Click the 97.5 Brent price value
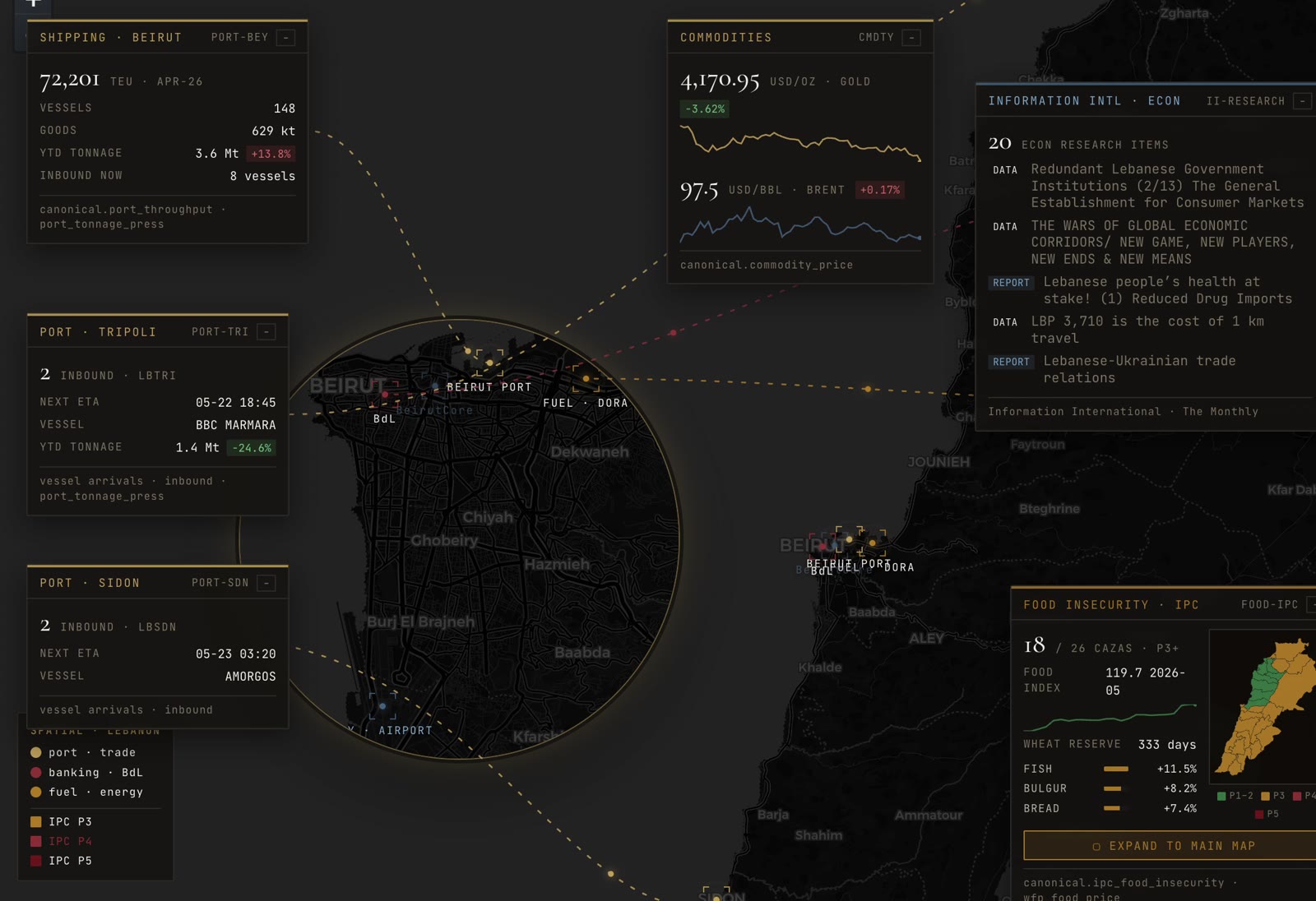 pyautogui.click(x=699, y=191)
